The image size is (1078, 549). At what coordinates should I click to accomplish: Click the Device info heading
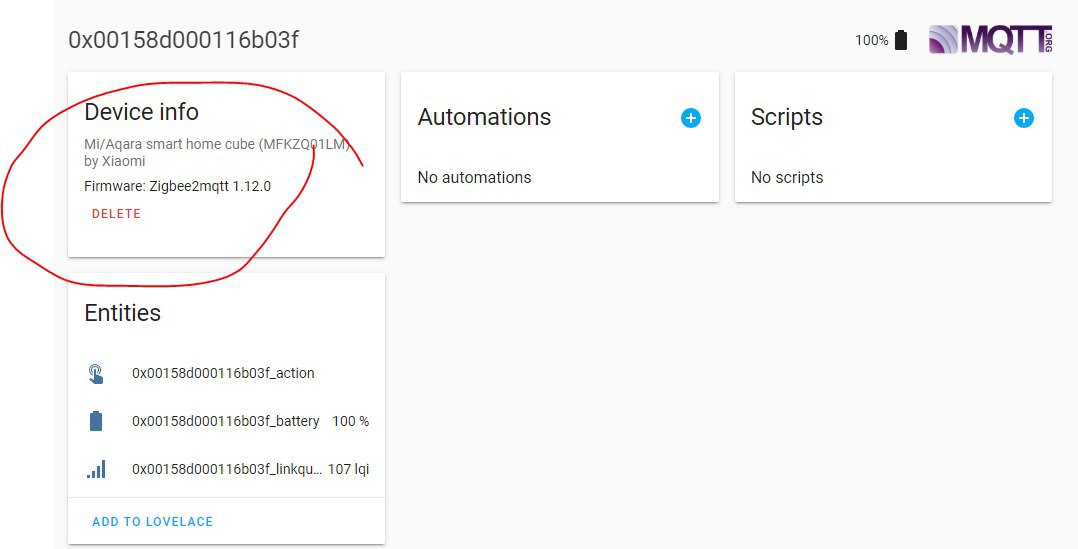(141, 112)
